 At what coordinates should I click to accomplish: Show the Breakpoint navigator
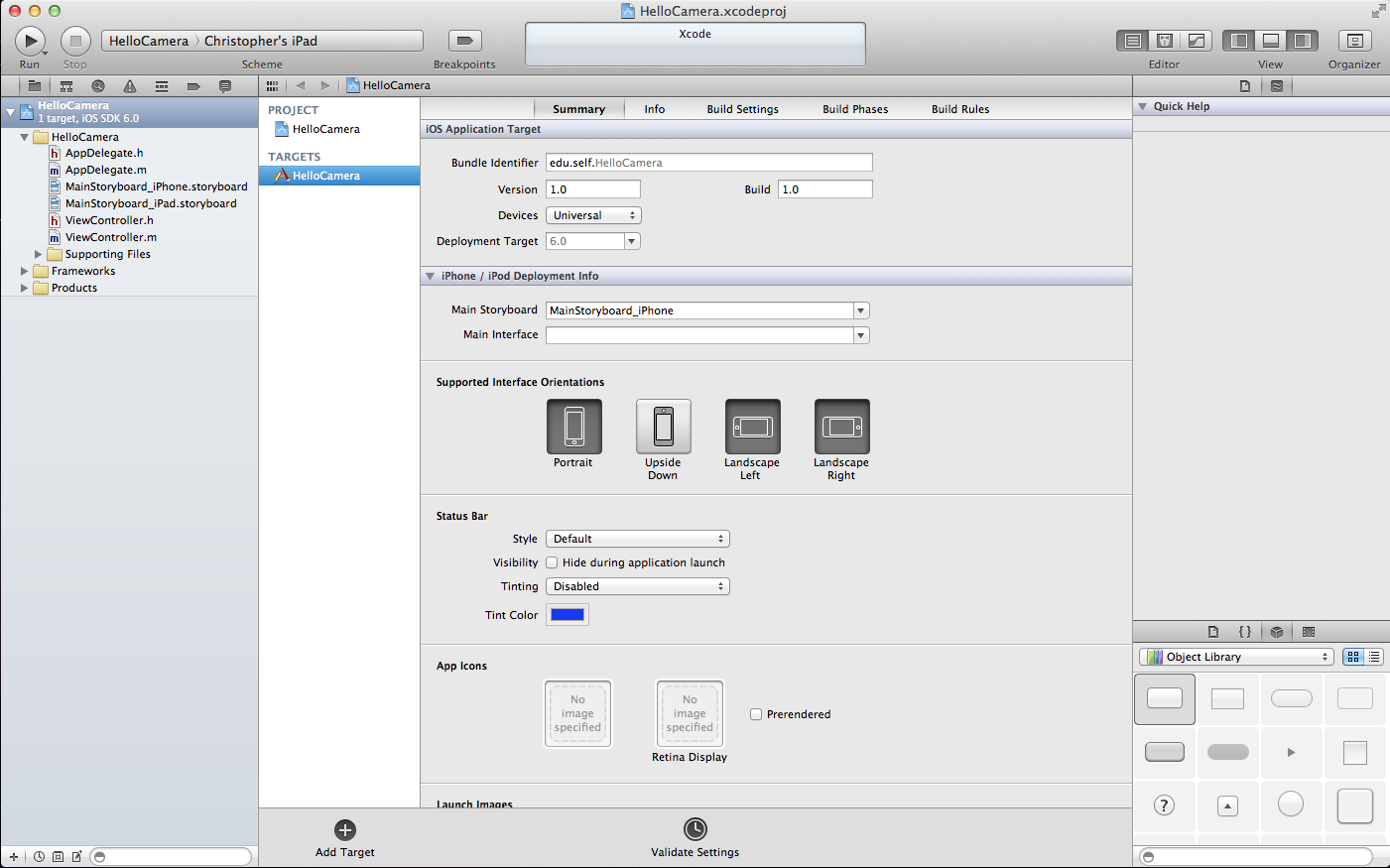click(193, 86)
